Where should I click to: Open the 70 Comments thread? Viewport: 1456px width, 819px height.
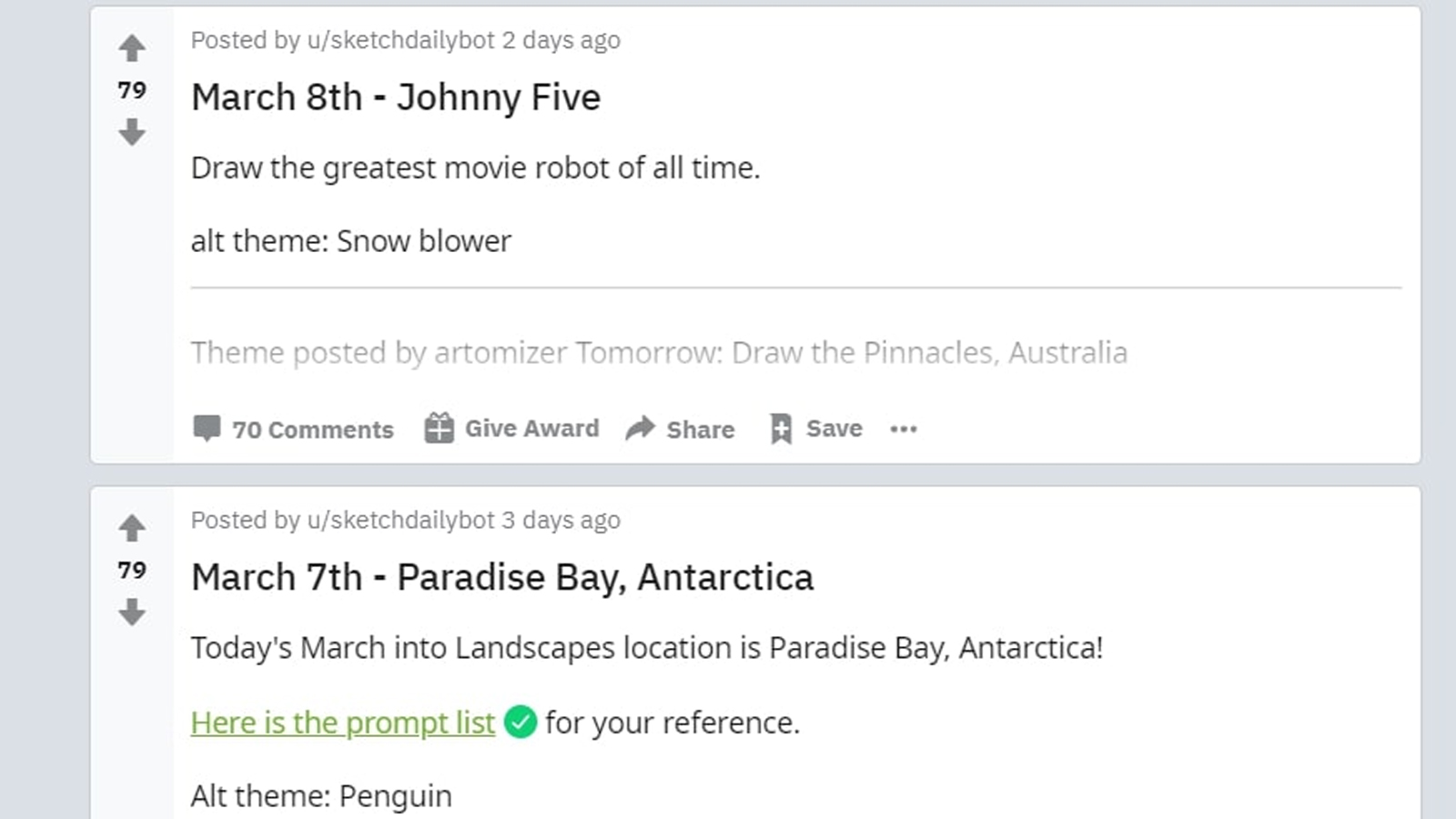(312, 430)
